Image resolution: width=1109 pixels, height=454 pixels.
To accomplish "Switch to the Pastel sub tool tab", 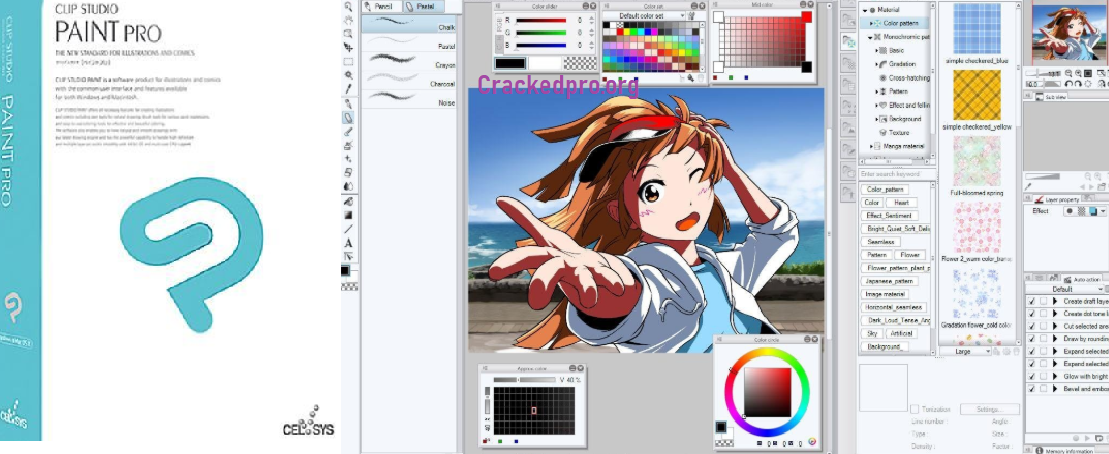I will 424,6.
